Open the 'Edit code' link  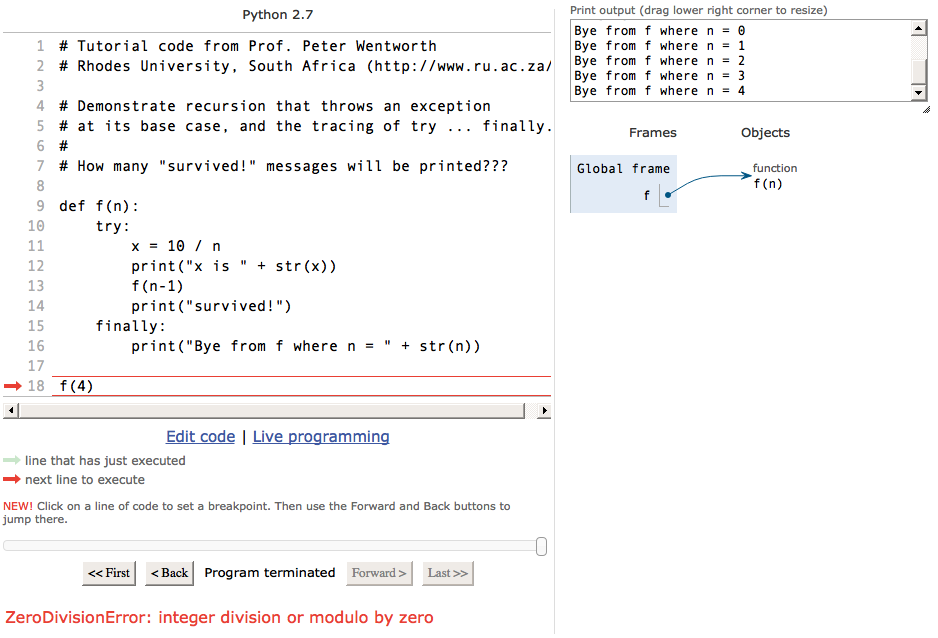(x=200, y=436)
